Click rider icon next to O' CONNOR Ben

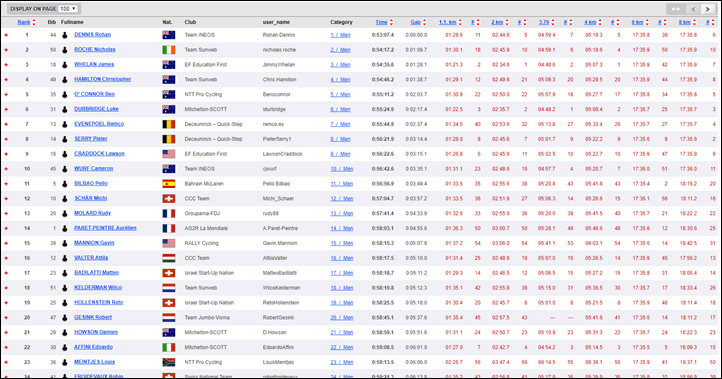tap(64, 94)
